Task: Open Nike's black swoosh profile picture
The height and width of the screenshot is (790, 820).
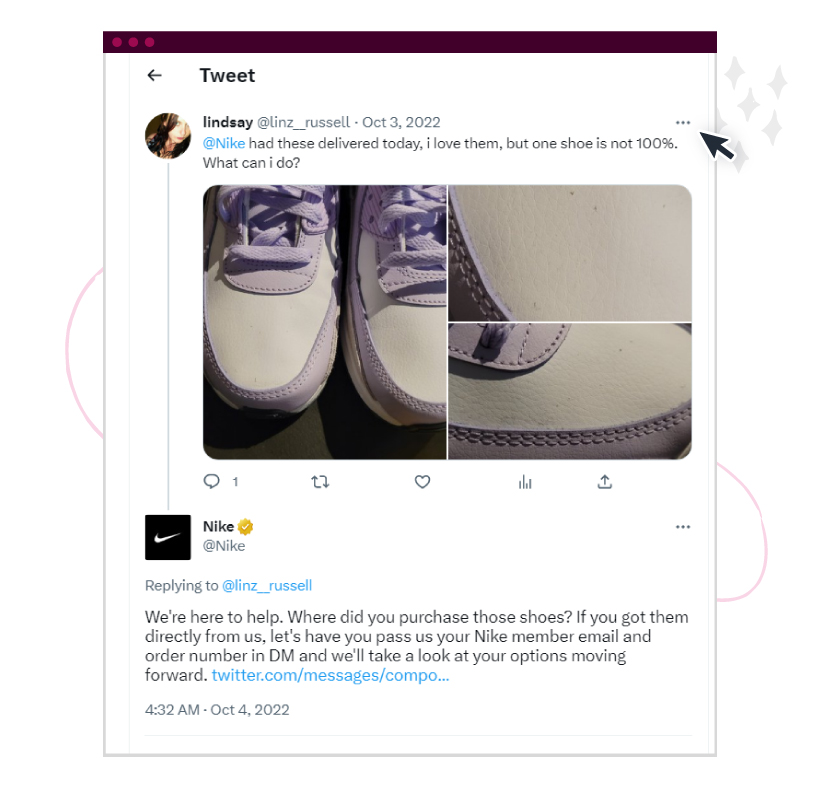Action: (168, 537)
